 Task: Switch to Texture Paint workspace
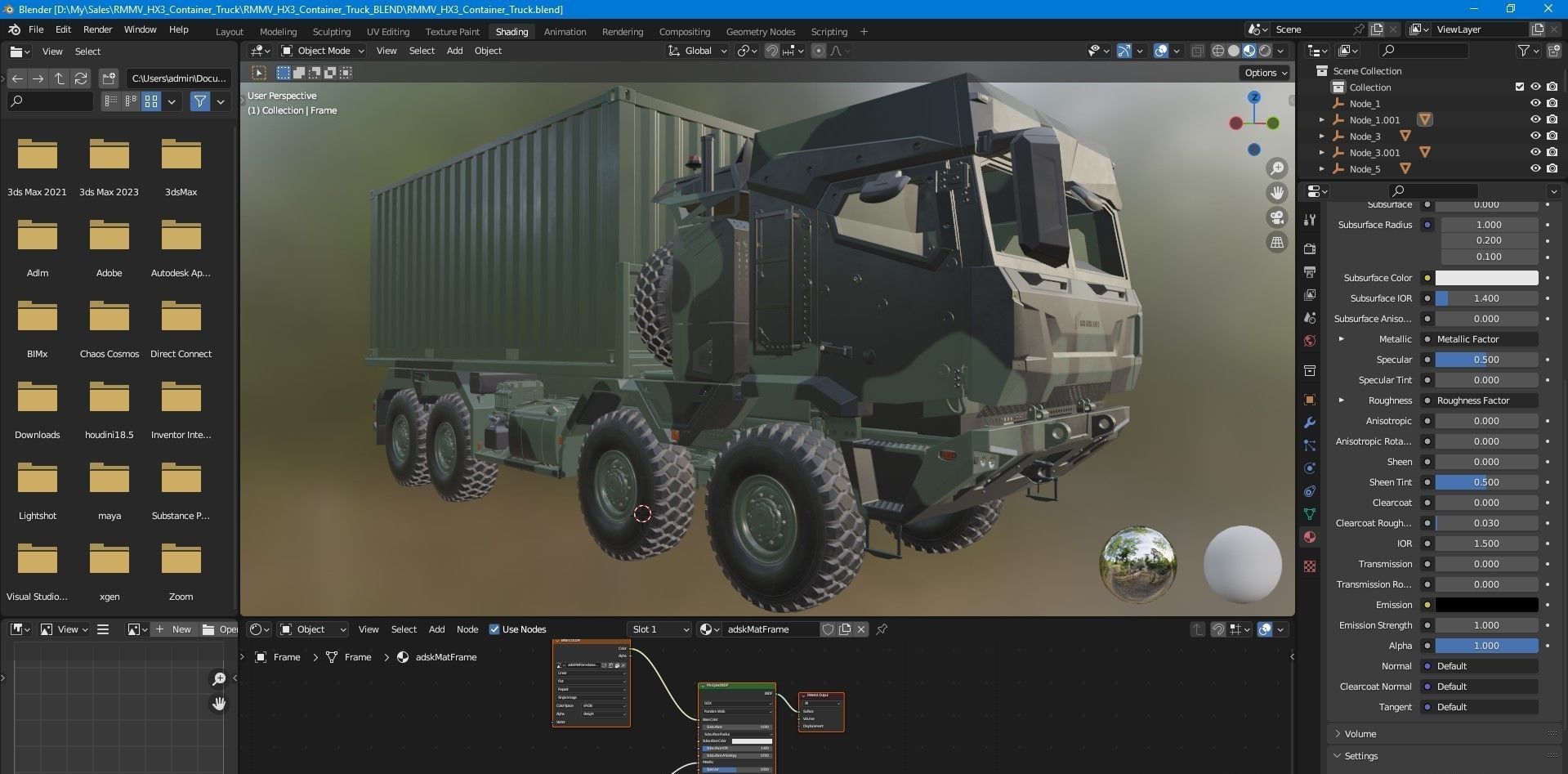tap(452, 32)
